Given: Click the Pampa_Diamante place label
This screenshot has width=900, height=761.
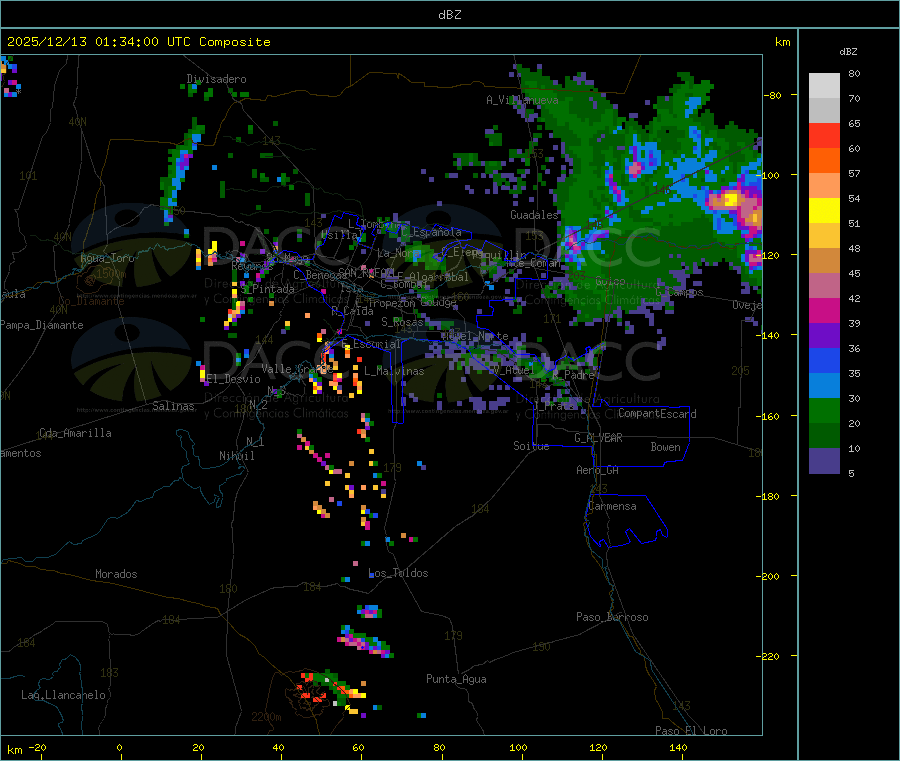Looking at the screenshot, I should click(x=42, y=325).
